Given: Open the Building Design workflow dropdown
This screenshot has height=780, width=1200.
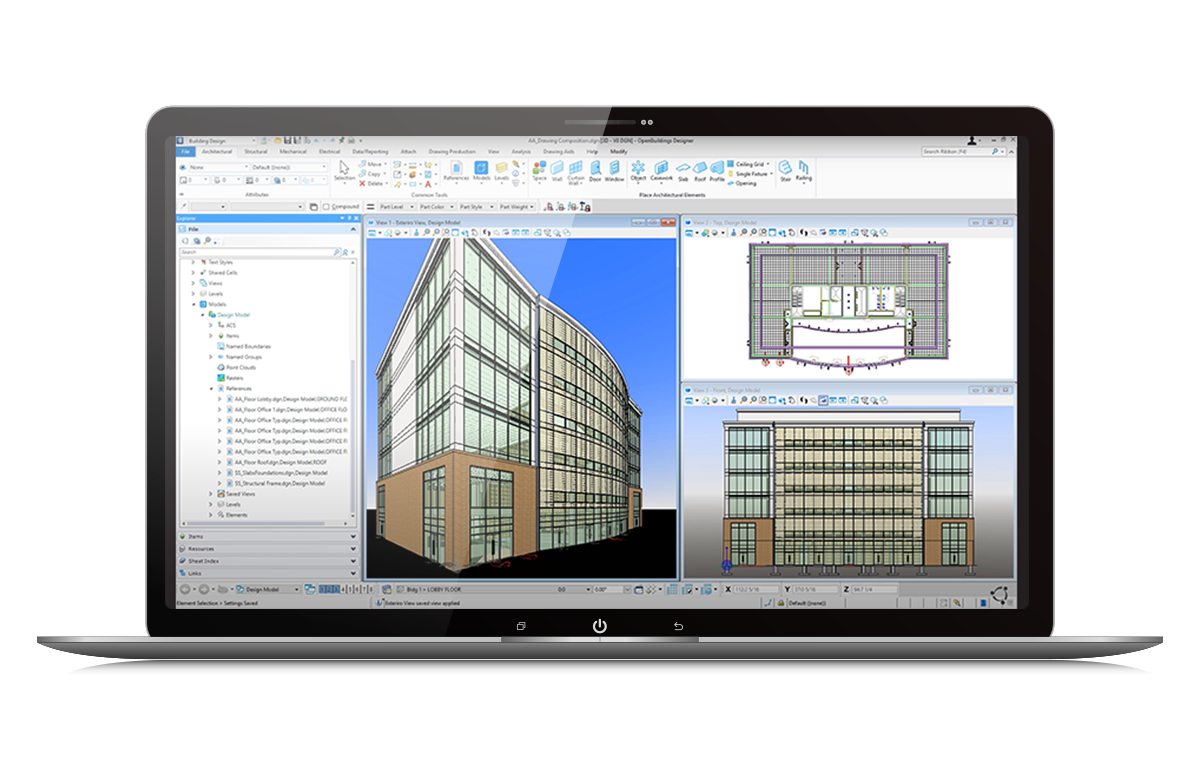Looking at the screenshot, I should pyautogui.click(x=221, y=141).
